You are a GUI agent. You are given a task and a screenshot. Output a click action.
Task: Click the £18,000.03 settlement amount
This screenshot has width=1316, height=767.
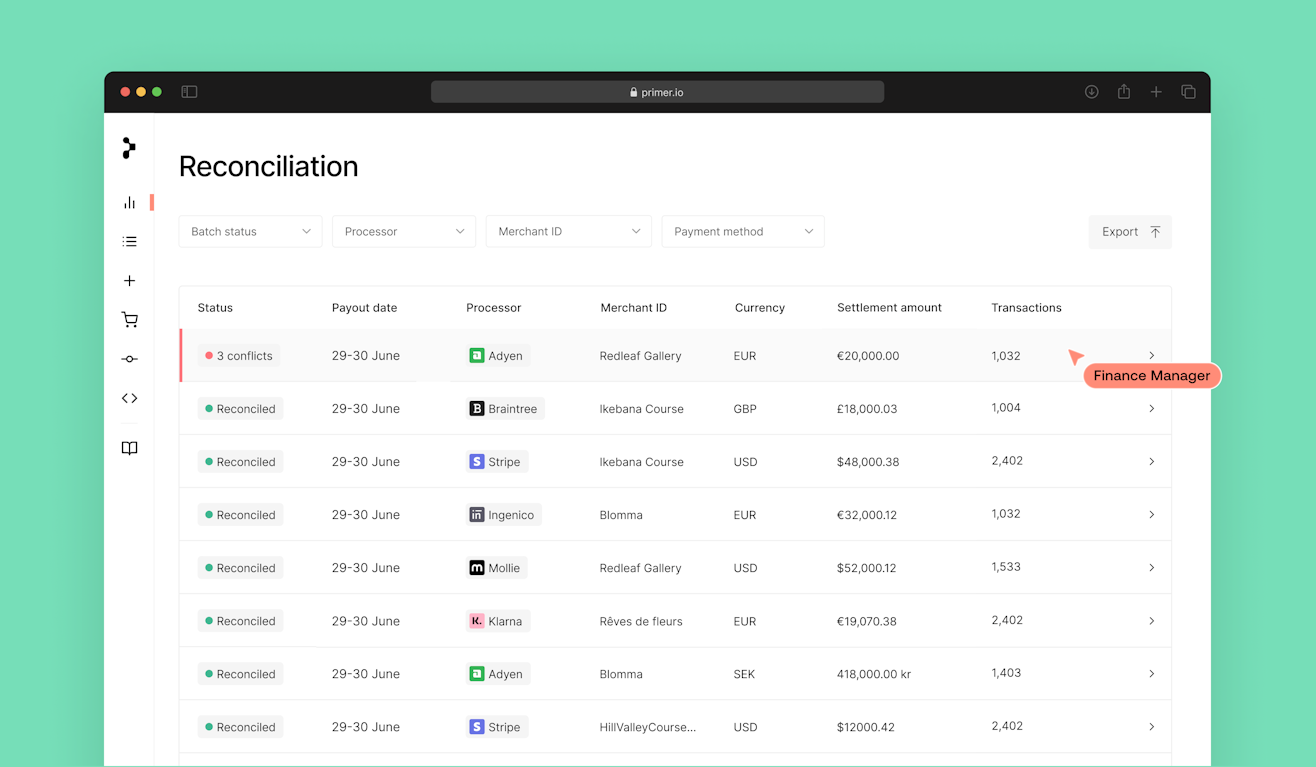tap(867, 409)
